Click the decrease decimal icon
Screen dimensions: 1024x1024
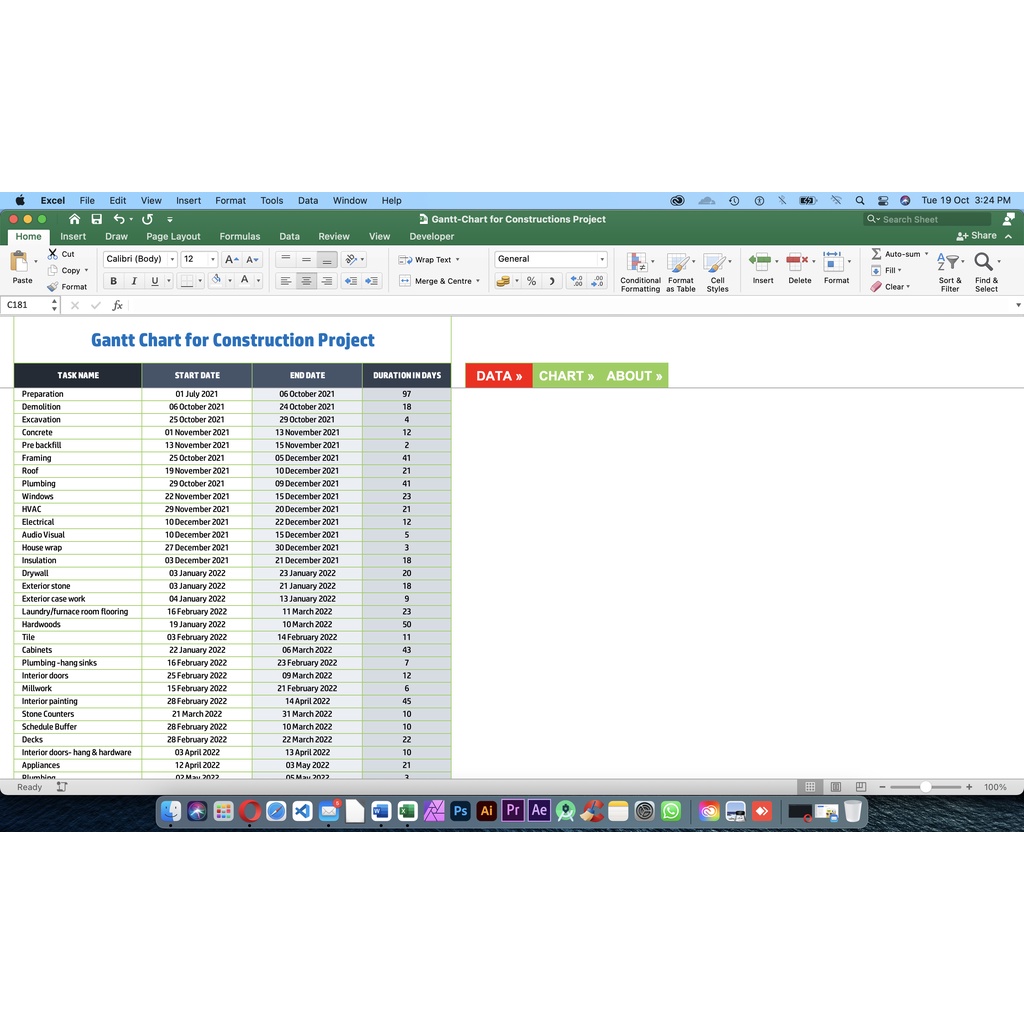point(597,281)
